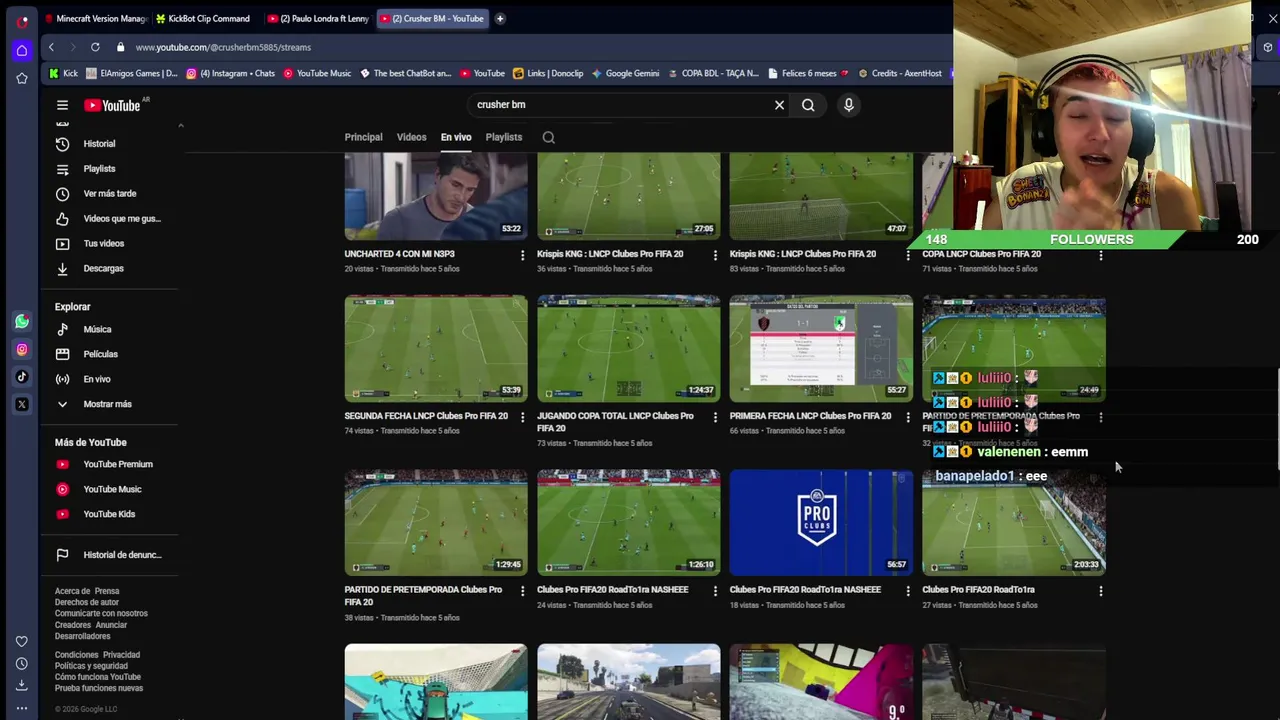Start voice search with the microphone

(x=848, y=104)
